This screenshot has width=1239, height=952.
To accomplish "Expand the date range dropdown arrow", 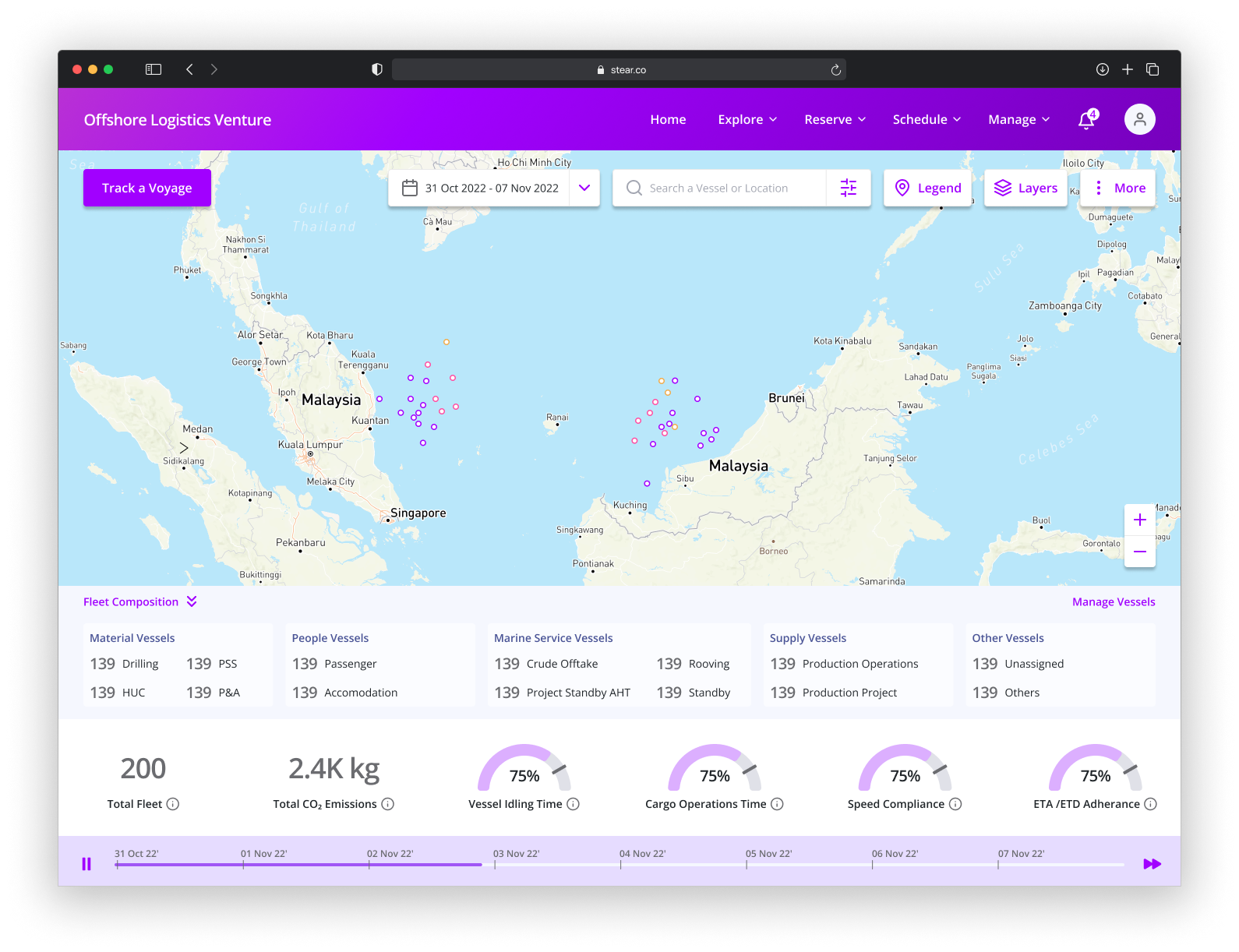I will (584, 188).
